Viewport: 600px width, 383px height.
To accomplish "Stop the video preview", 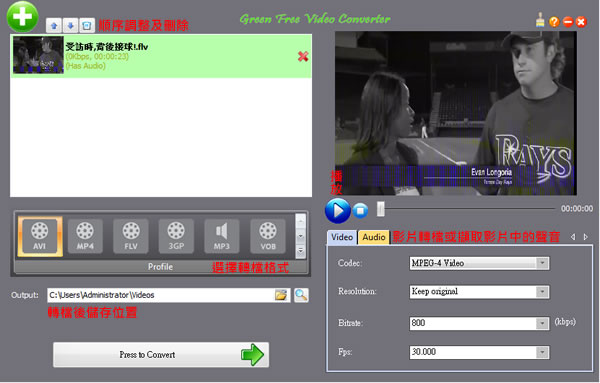I will point(360,210).
